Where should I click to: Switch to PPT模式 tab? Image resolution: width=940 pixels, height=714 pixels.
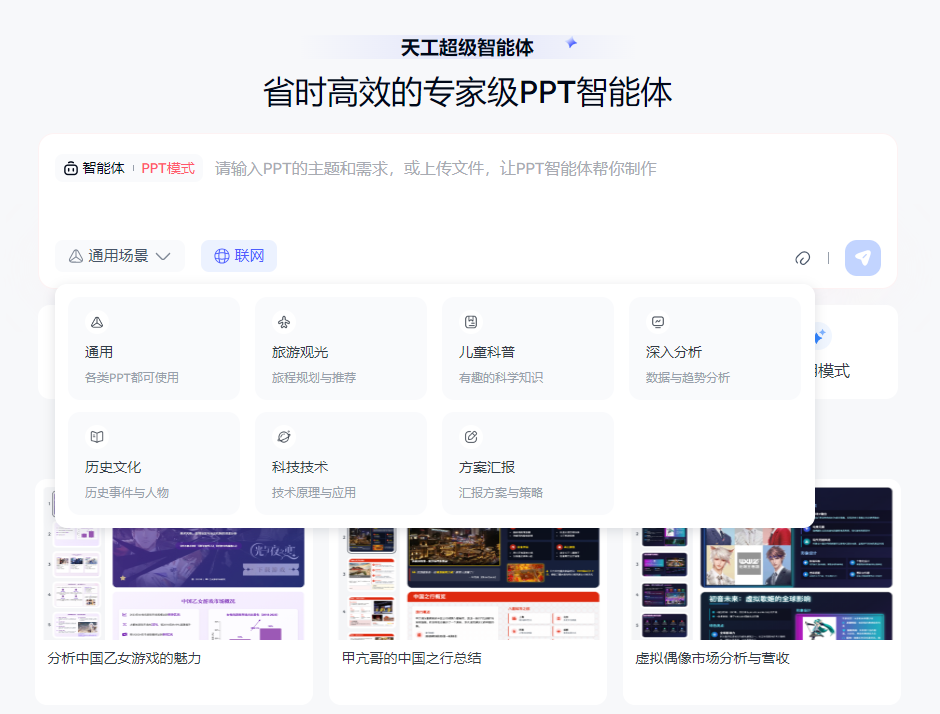coord(166,168)
